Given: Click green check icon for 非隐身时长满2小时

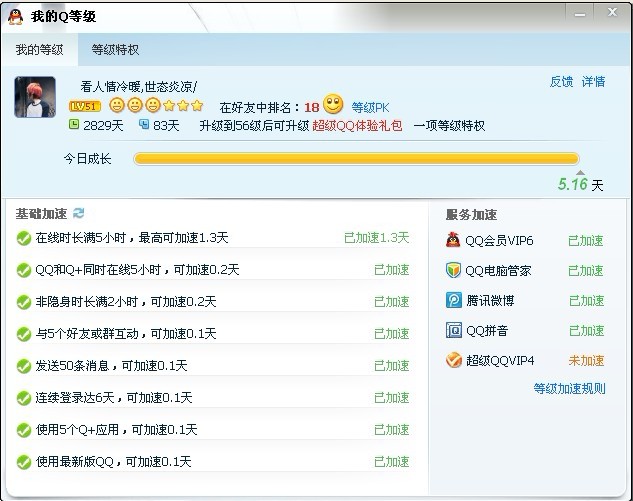Looking at the screenshot, I should [x=24, y=302].
